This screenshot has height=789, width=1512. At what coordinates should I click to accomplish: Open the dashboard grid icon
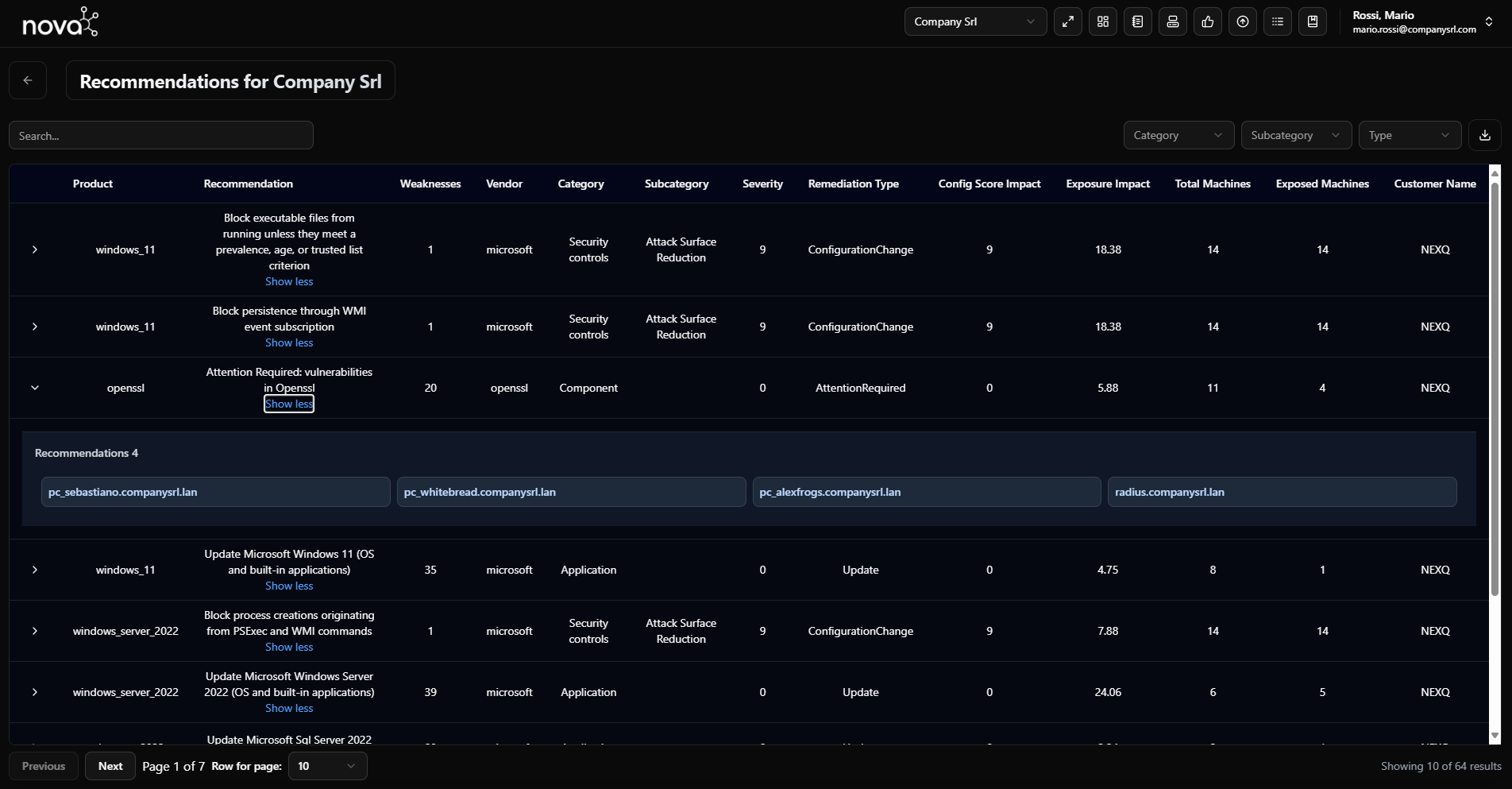click(1103, 22)
